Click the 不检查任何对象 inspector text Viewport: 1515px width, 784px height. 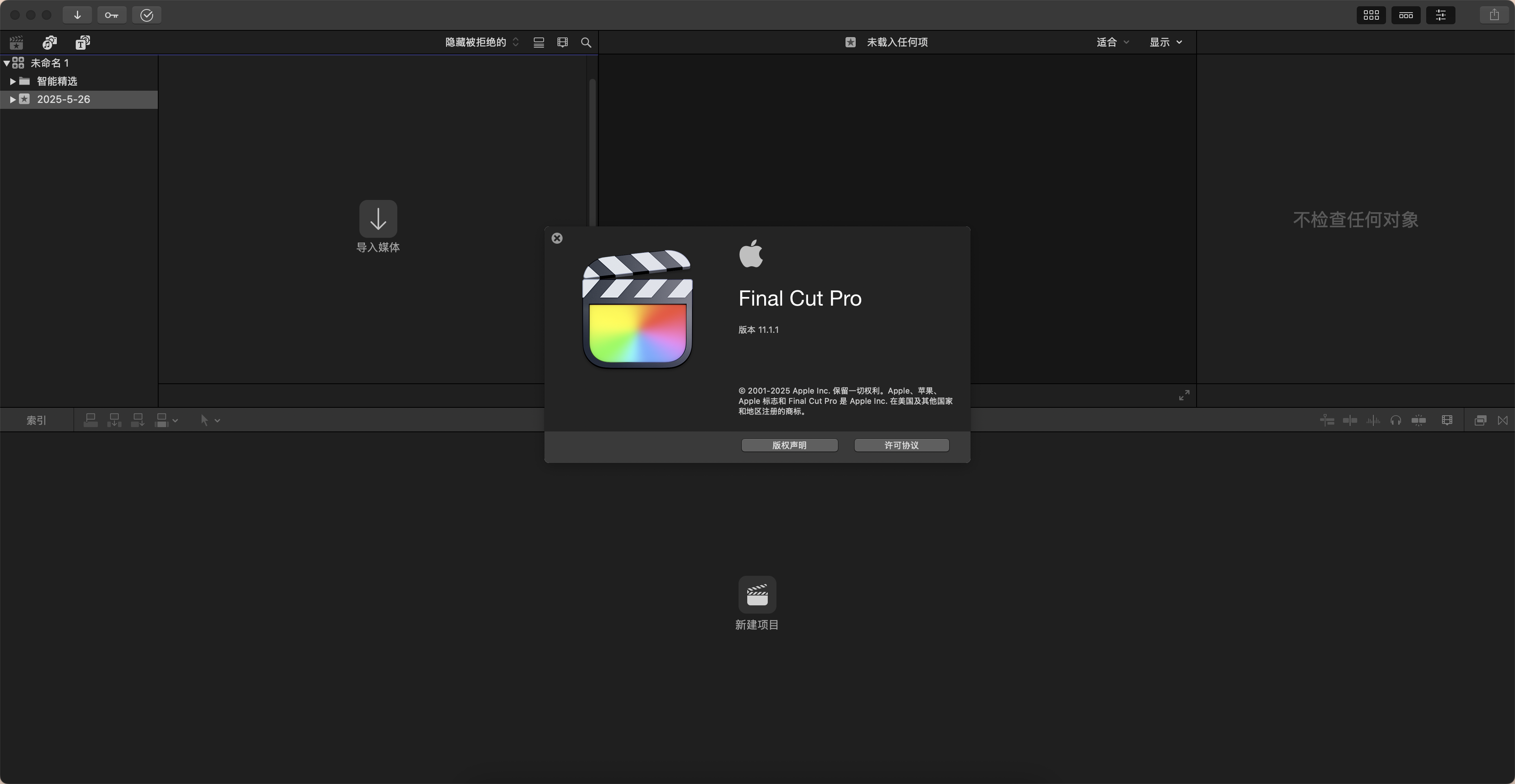(x=1356, y=219)
